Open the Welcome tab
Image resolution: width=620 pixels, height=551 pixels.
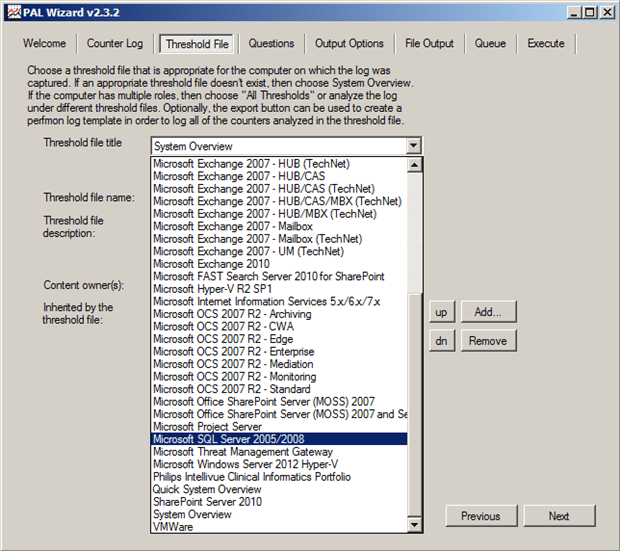point(44,43)
